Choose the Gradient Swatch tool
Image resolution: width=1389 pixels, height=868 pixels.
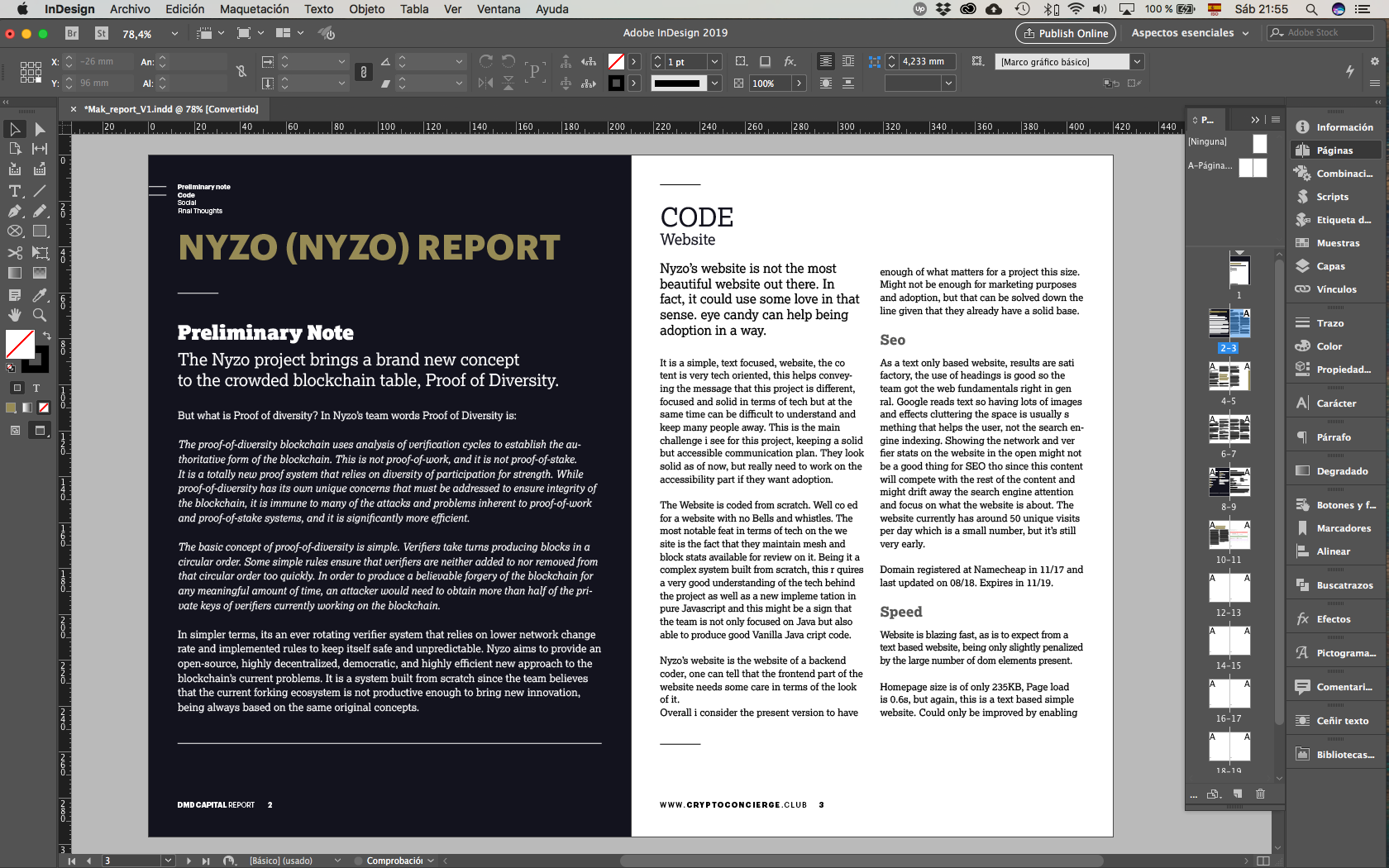(x=15, y=273)
